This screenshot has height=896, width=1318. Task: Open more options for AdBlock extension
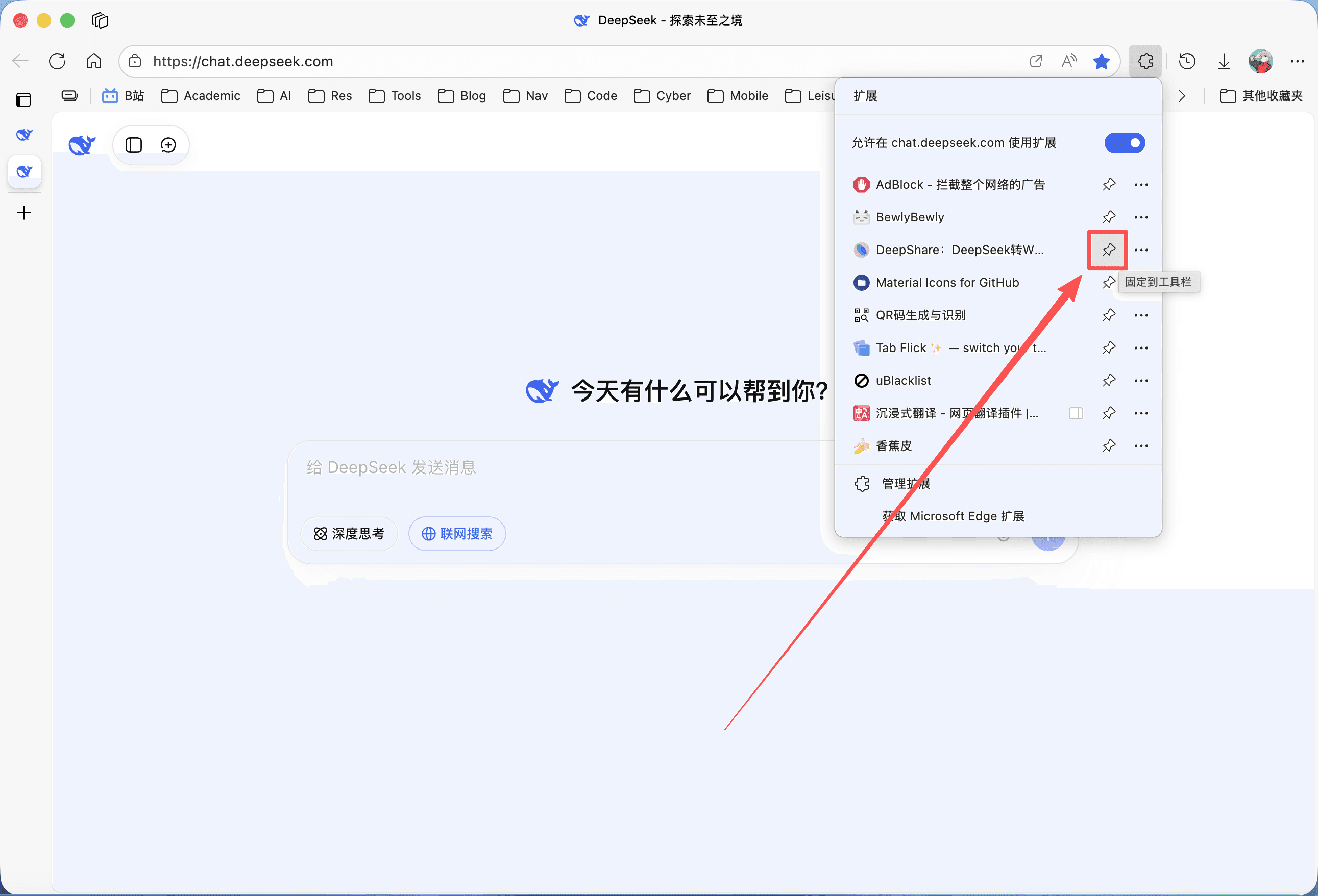(1141, 185)
